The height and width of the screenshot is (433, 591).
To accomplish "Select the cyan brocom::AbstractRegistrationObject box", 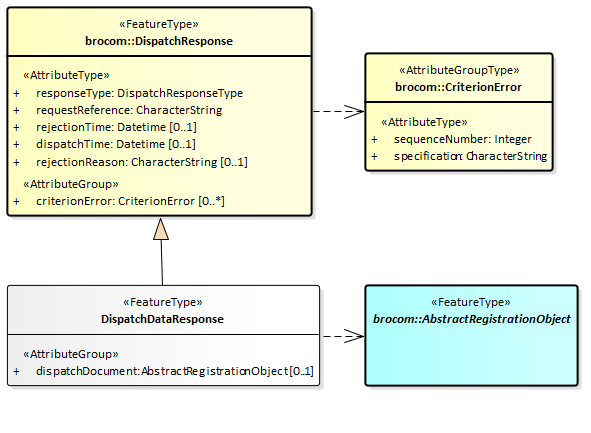I will [x=471, y=335].
